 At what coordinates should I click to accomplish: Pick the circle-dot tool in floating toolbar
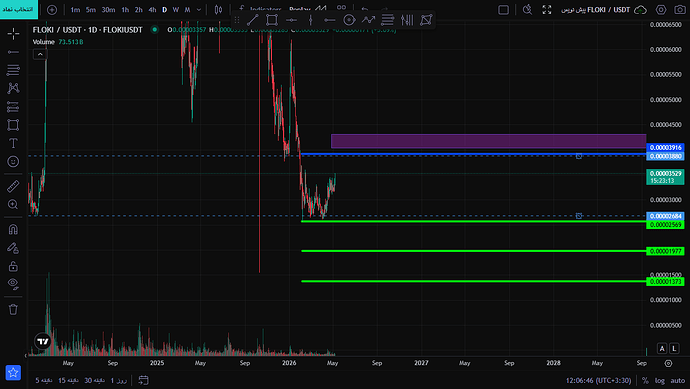pyautogui.click(x=349, y=20)
